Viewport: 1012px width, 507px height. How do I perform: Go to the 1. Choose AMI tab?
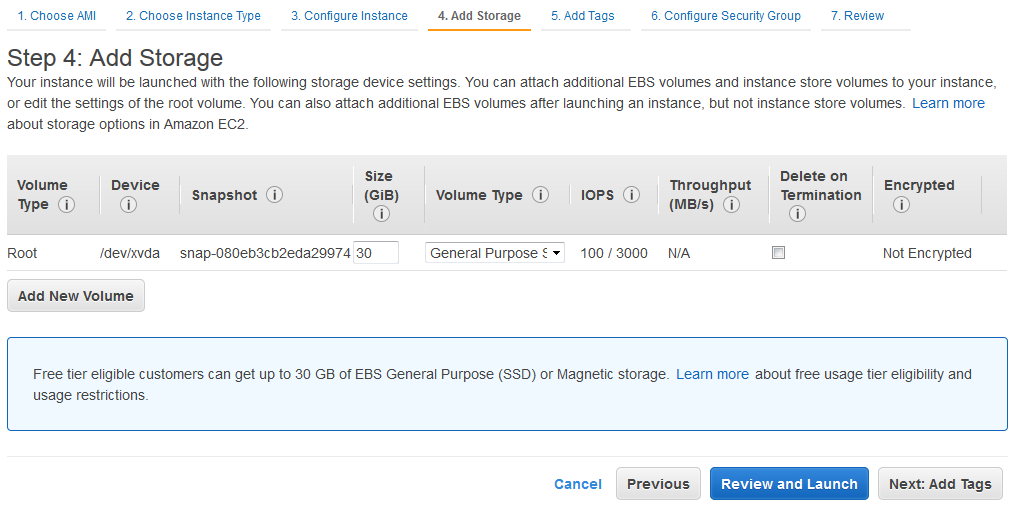(x=56, y=16)
